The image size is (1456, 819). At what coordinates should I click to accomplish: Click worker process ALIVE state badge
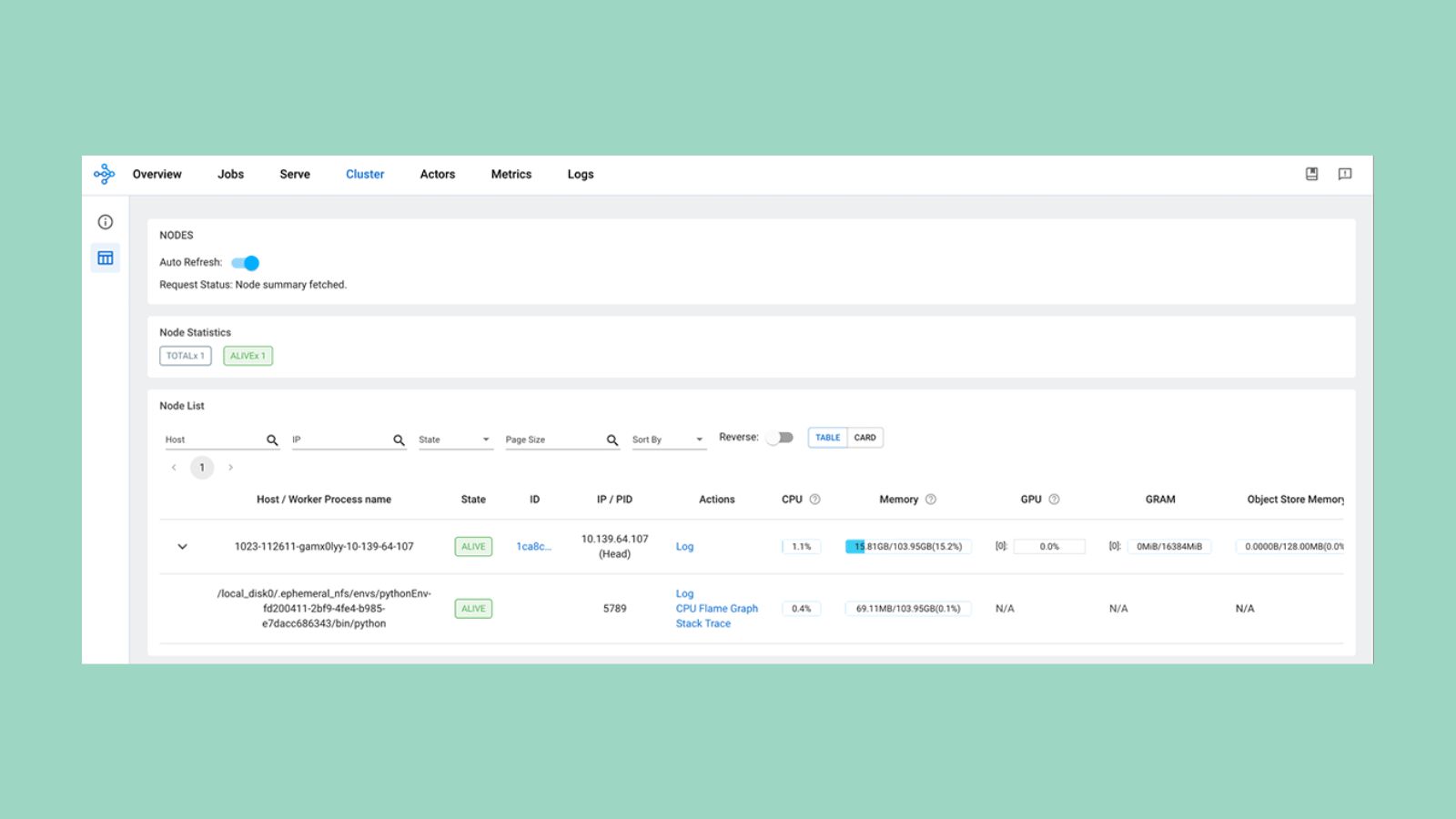point(473,609)
